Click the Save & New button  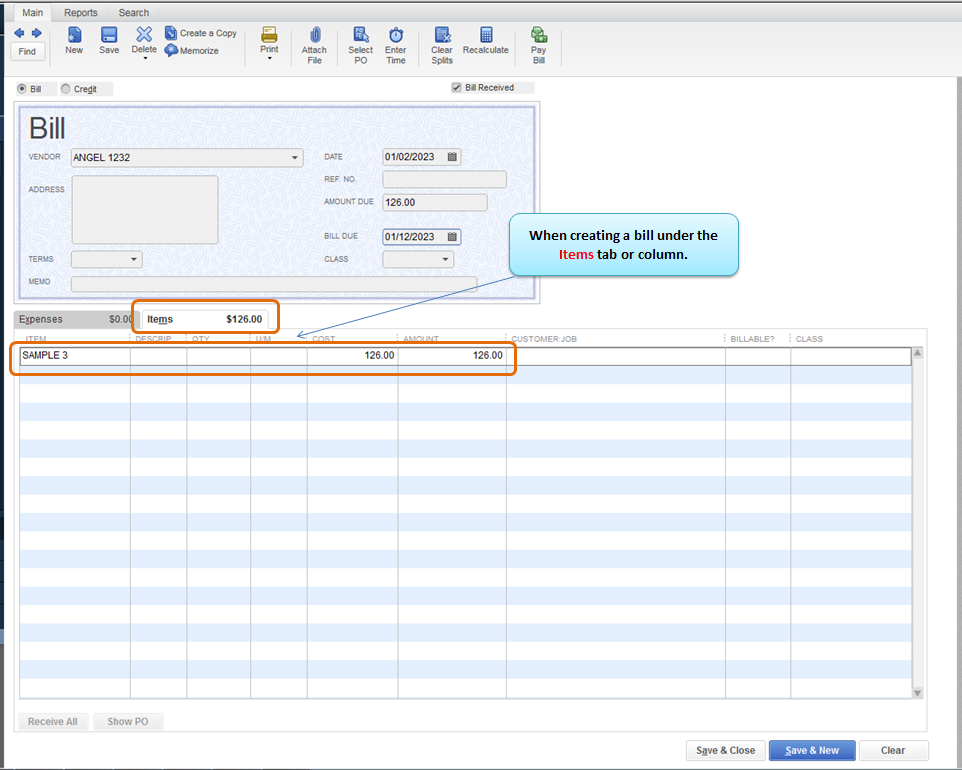(811, 750)
